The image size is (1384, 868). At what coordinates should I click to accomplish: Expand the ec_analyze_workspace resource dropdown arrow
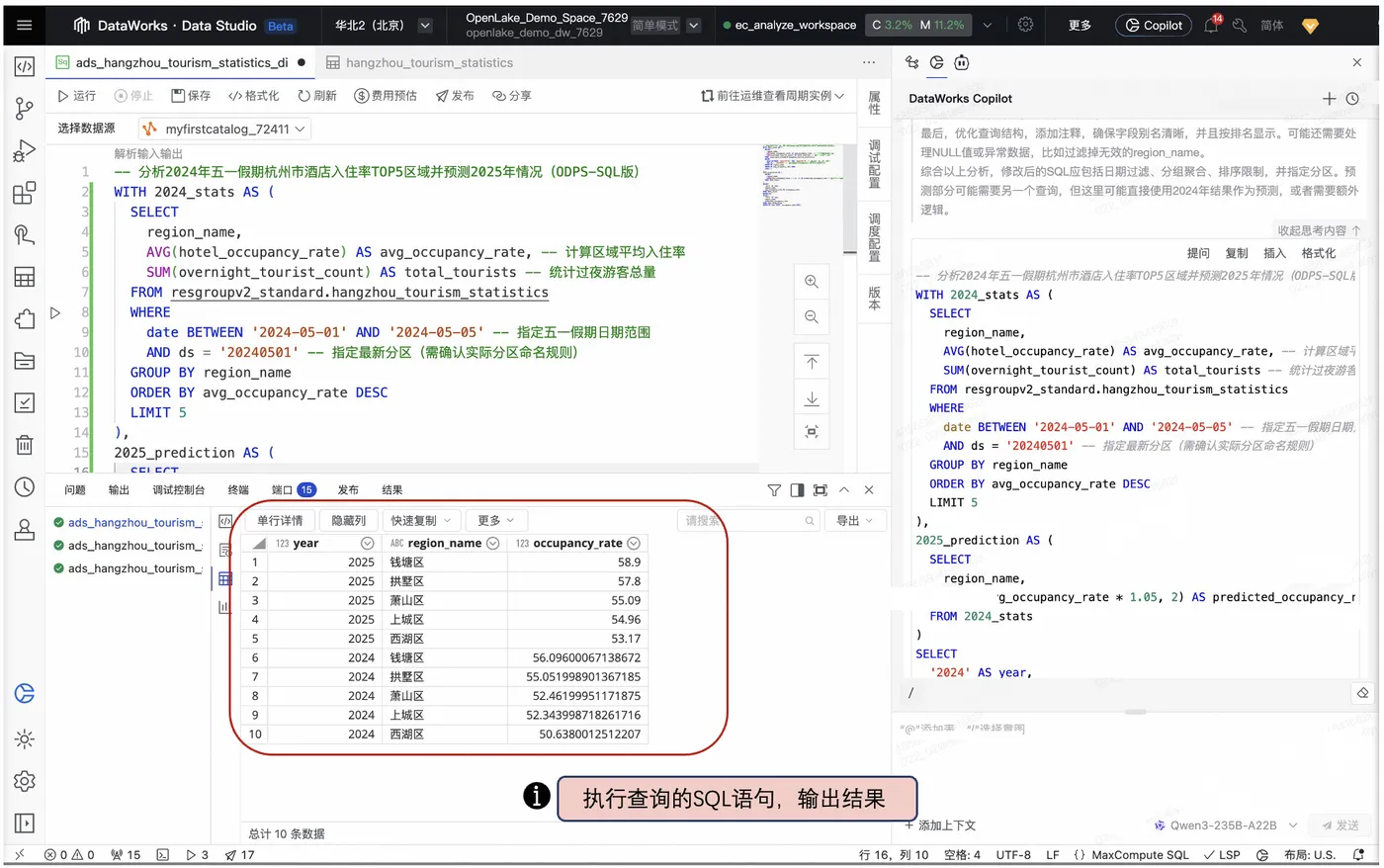point(987,25)
